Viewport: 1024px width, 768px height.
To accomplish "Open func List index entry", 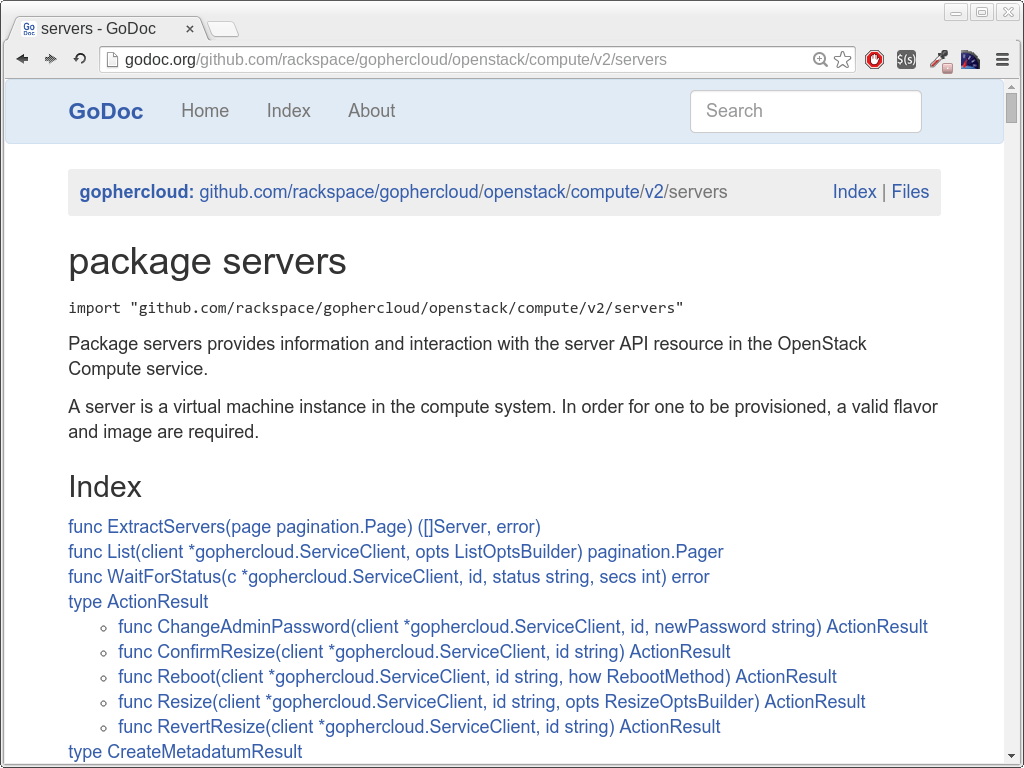I will tap(396, 552).
